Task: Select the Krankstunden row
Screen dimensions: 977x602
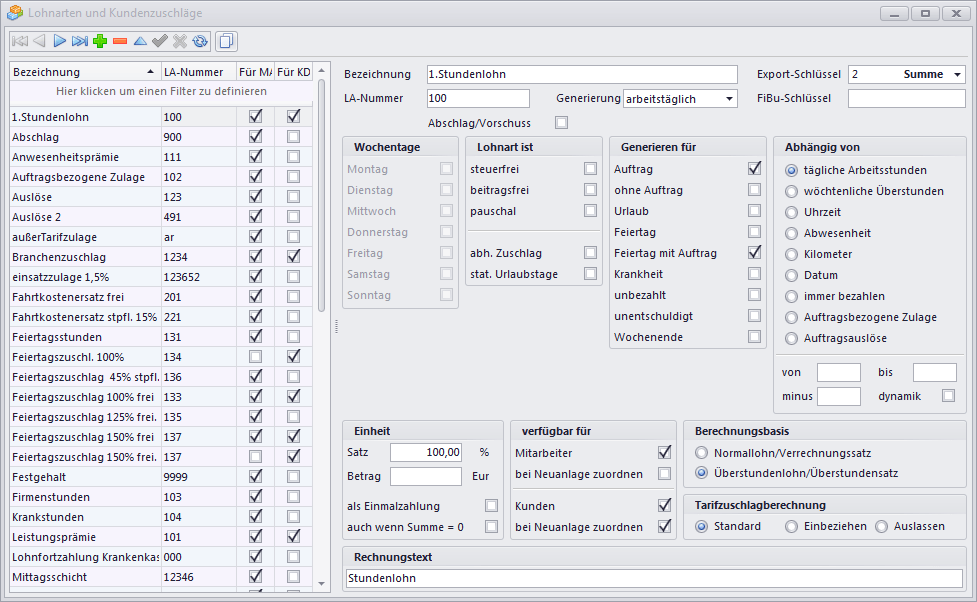Action: (x=161, y=517)
